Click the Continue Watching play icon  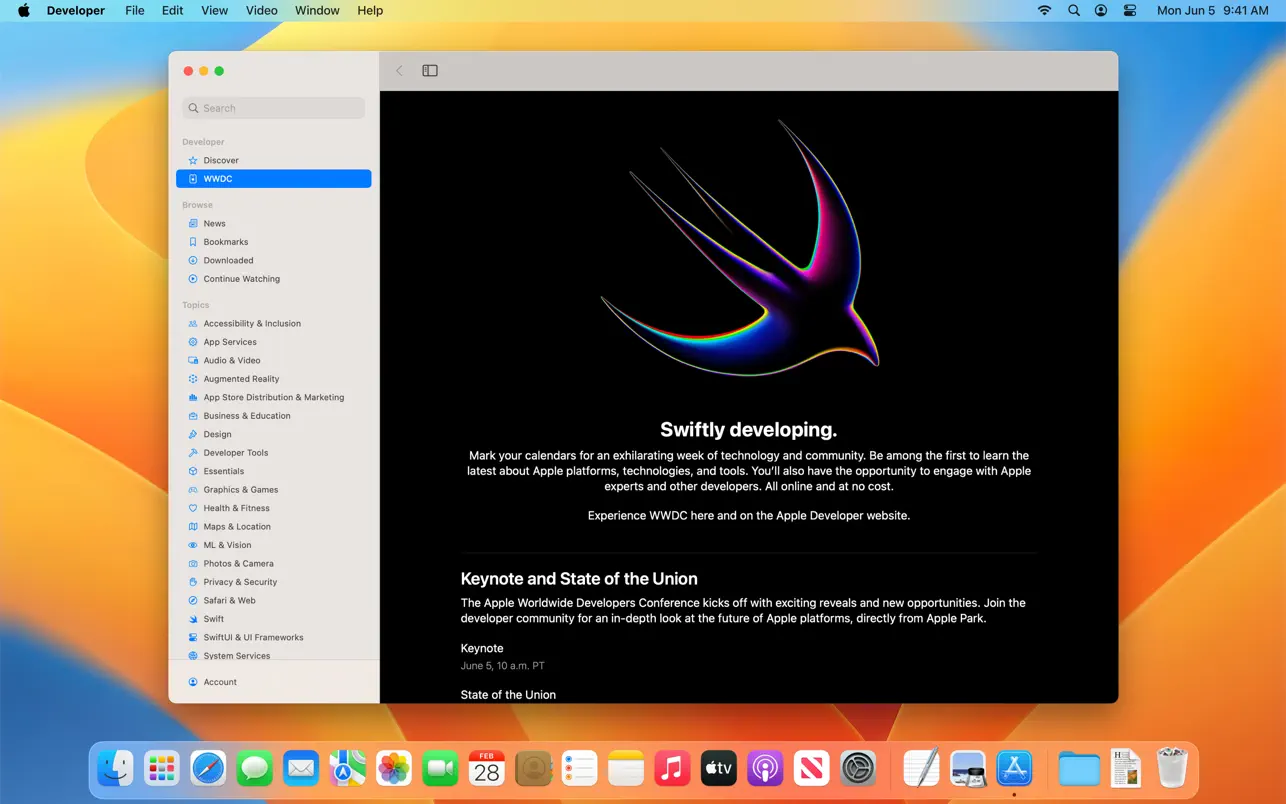[x=193, y=279]
